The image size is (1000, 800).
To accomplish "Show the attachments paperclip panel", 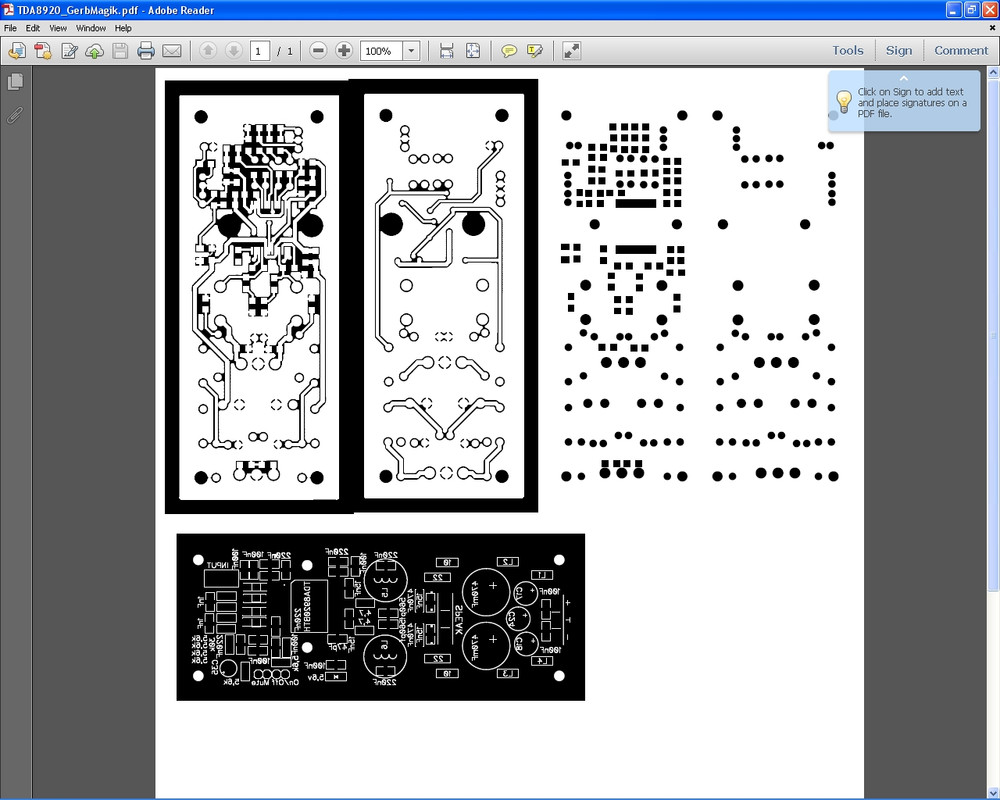I will [x=15, y=115].
